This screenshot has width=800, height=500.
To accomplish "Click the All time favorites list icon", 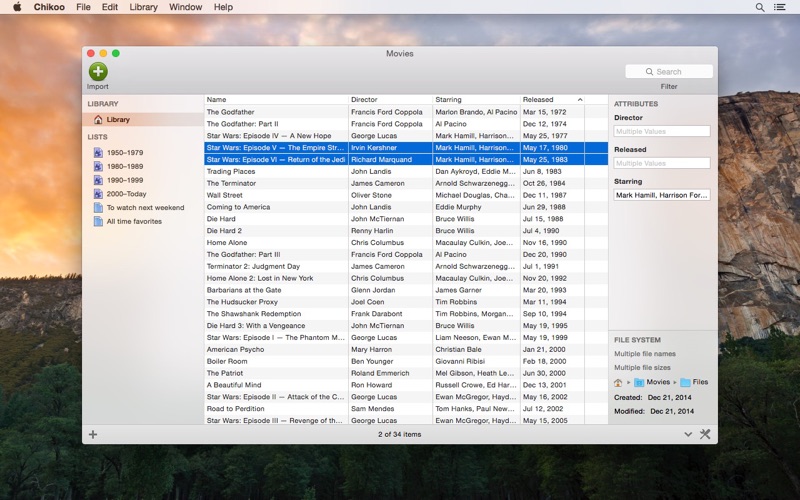I will [x=98, y=221].
